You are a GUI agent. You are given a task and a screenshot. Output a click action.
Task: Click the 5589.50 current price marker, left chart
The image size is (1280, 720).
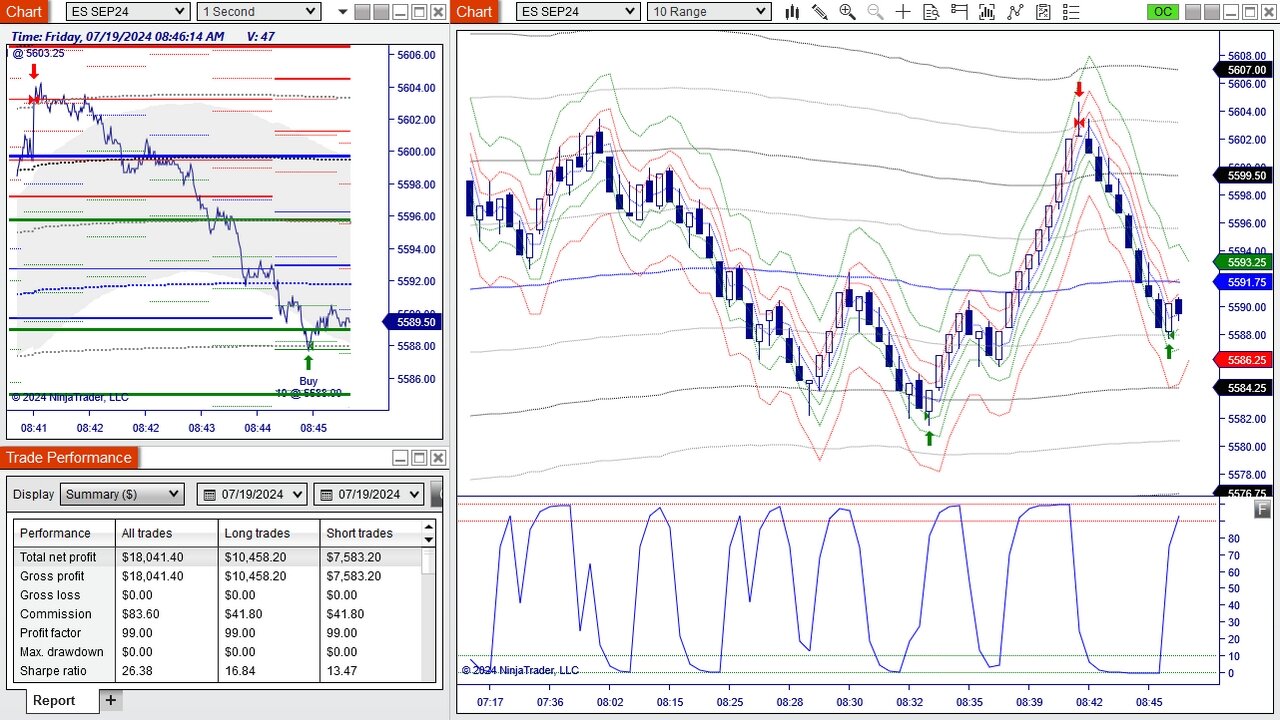(x=410, y=322)
